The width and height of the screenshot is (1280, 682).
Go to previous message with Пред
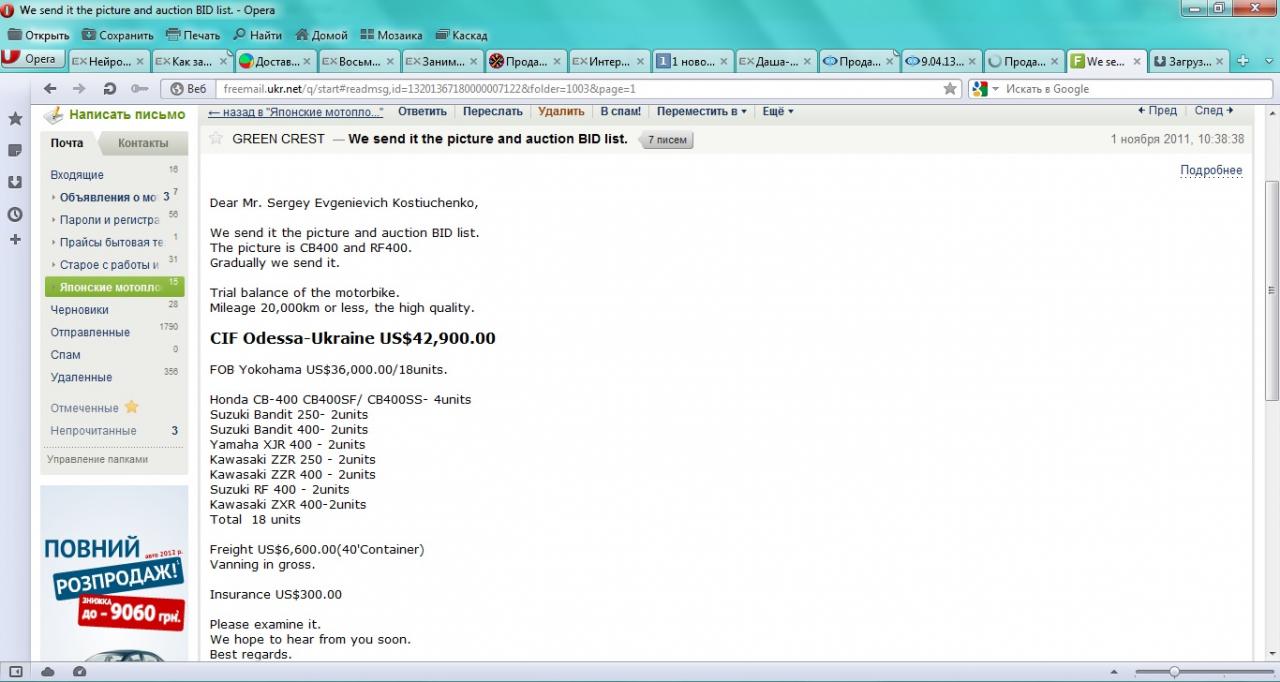click(x=1158, y=111)
